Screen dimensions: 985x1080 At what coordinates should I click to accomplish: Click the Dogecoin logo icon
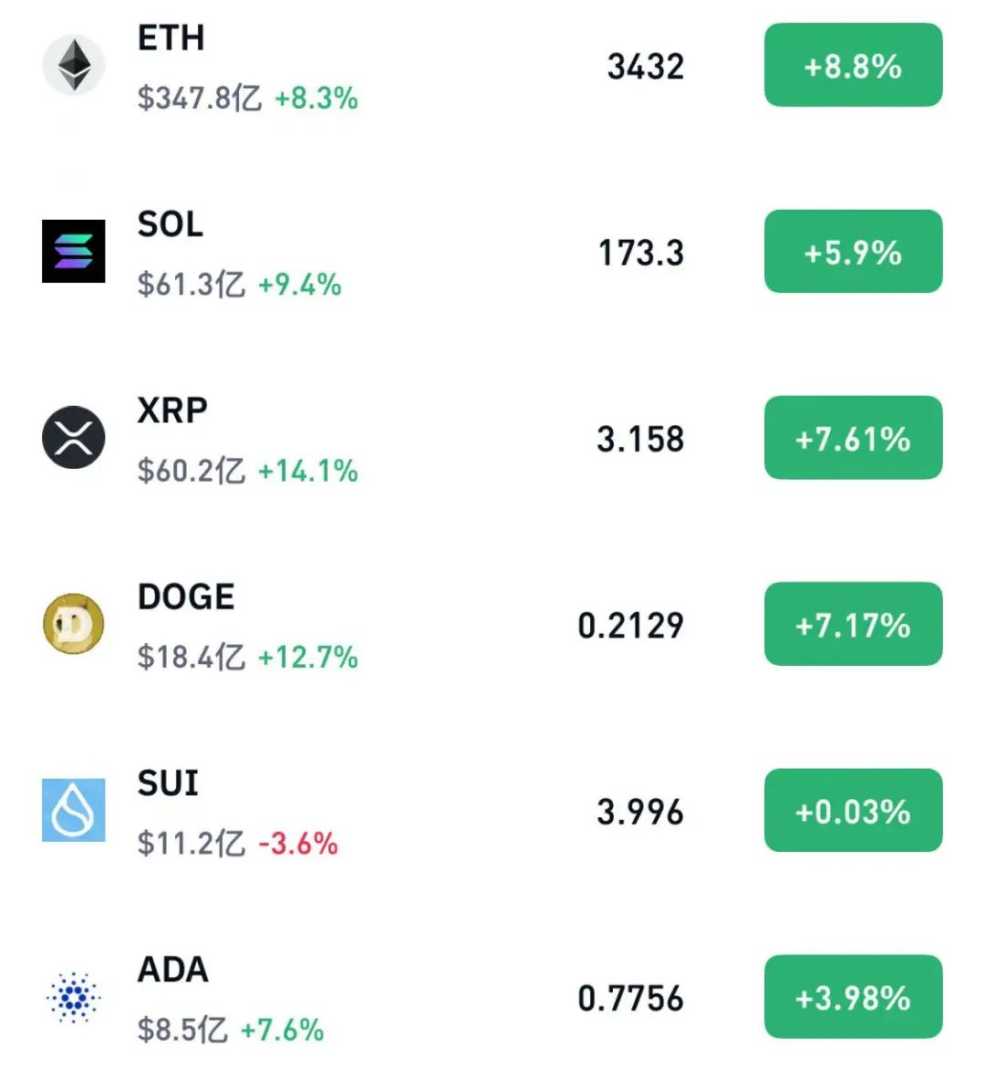coord(73,624)
